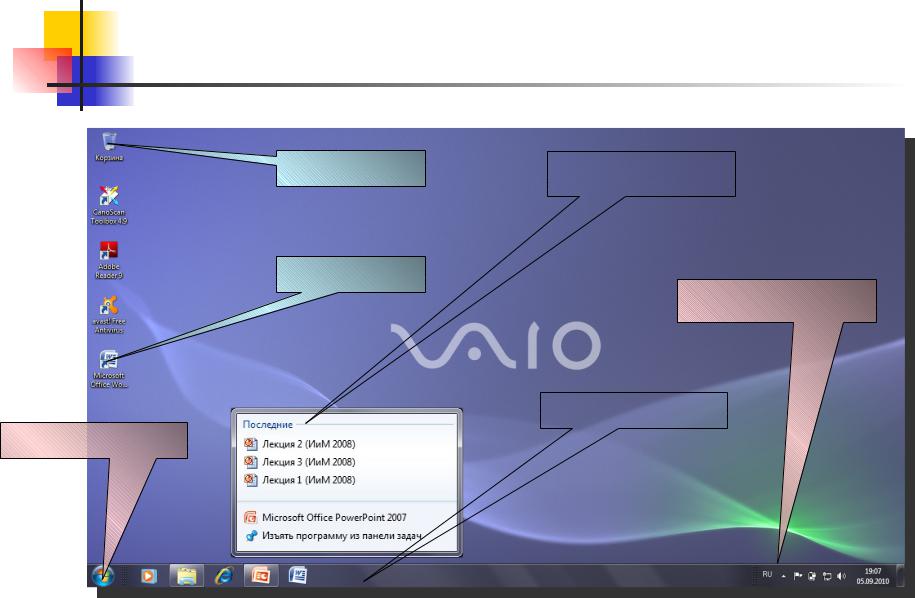Click the battery power tray icon
The width and height of the screenshot is (915, 598).
(812, 576)
